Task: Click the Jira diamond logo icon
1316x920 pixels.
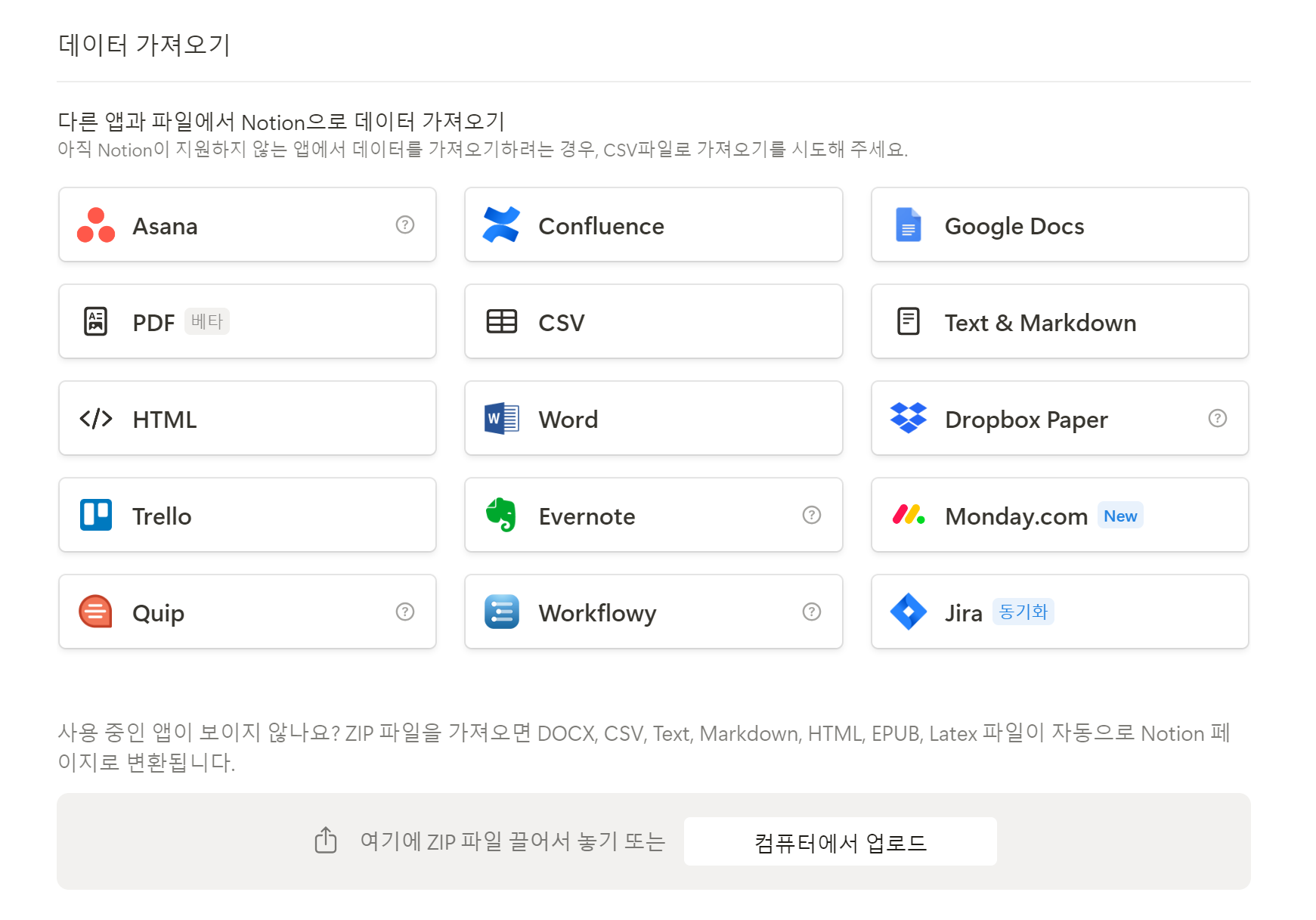Action: pyautogui.click(x=908, y=612)
